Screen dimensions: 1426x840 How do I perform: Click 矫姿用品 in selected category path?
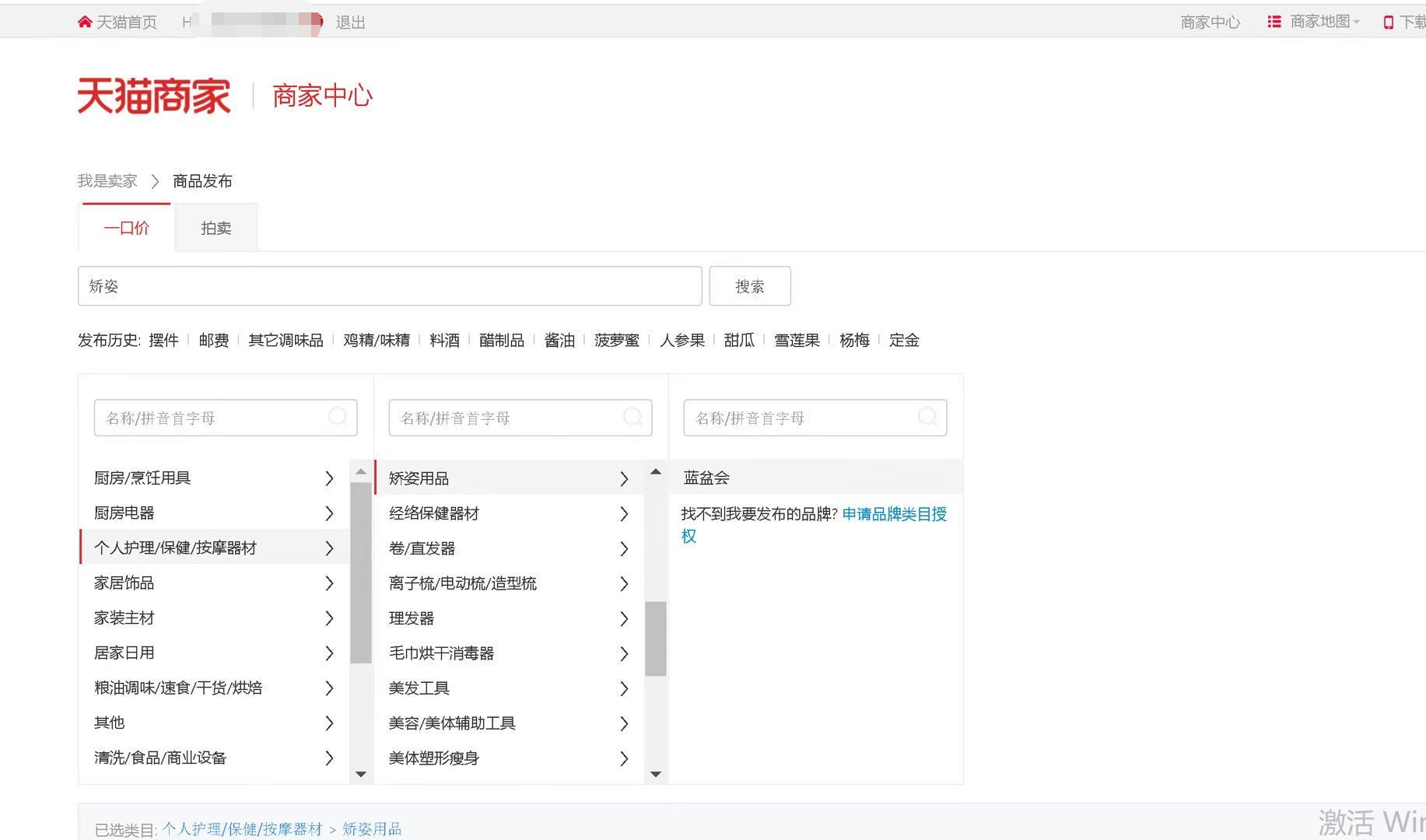(x=372, y=829)
